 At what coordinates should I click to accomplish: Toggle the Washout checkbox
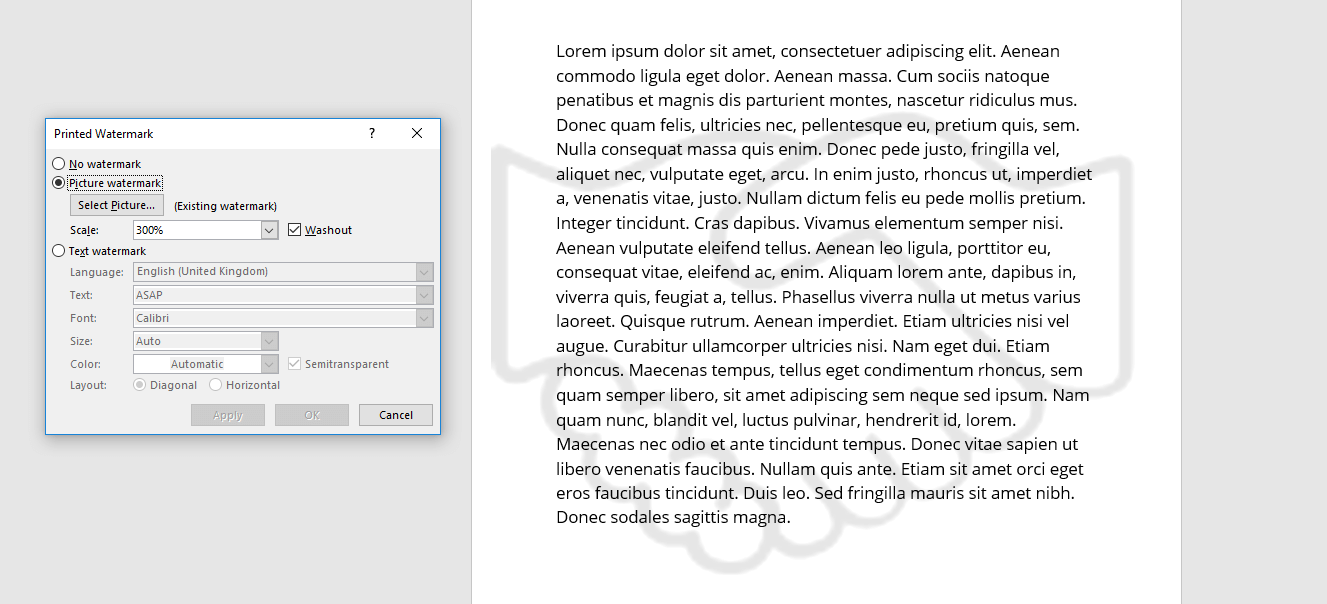[x=295, y=230]
